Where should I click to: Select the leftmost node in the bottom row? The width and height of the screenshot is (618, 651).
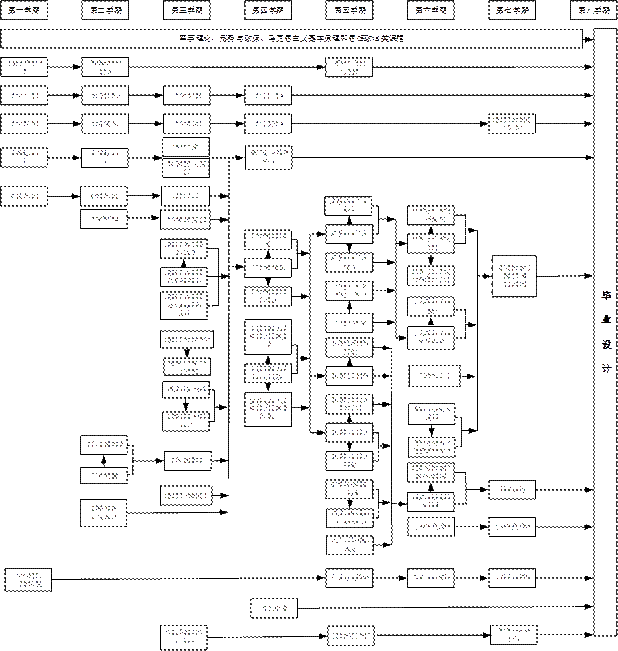(186, 635)
